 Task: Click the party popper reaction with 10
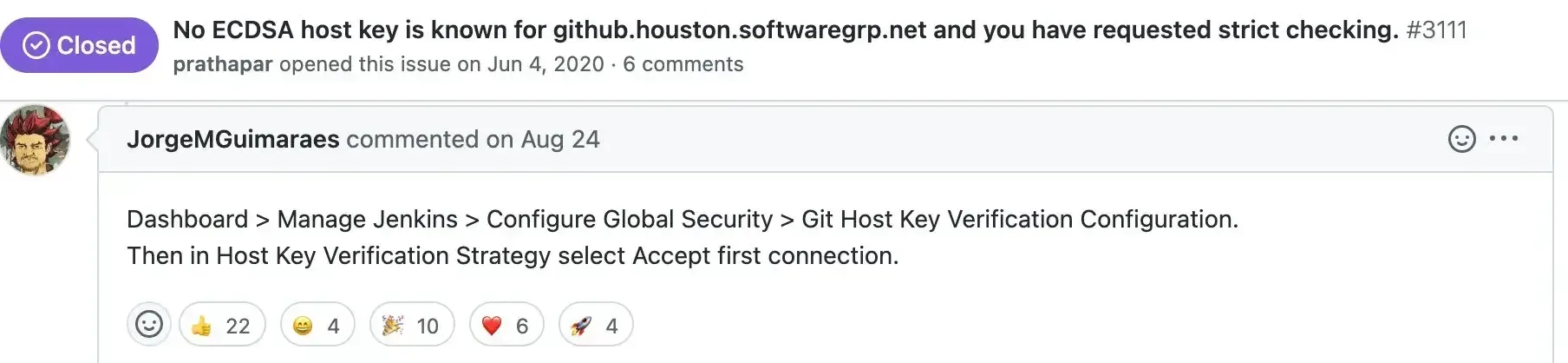[x=412, y=326]
